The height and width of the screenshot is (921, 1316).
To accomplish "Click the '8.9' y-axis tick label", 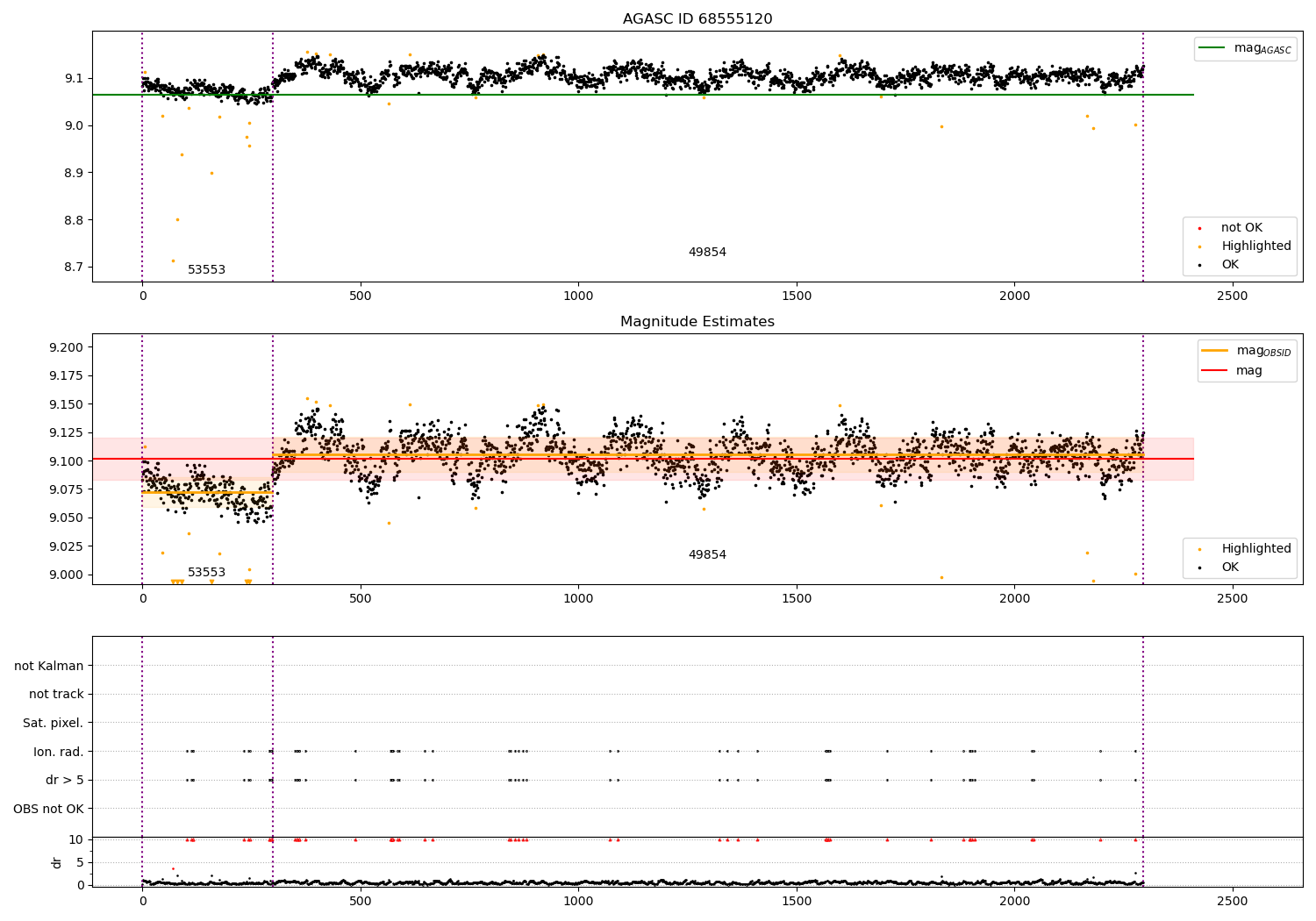I will [x=75, y=173].
